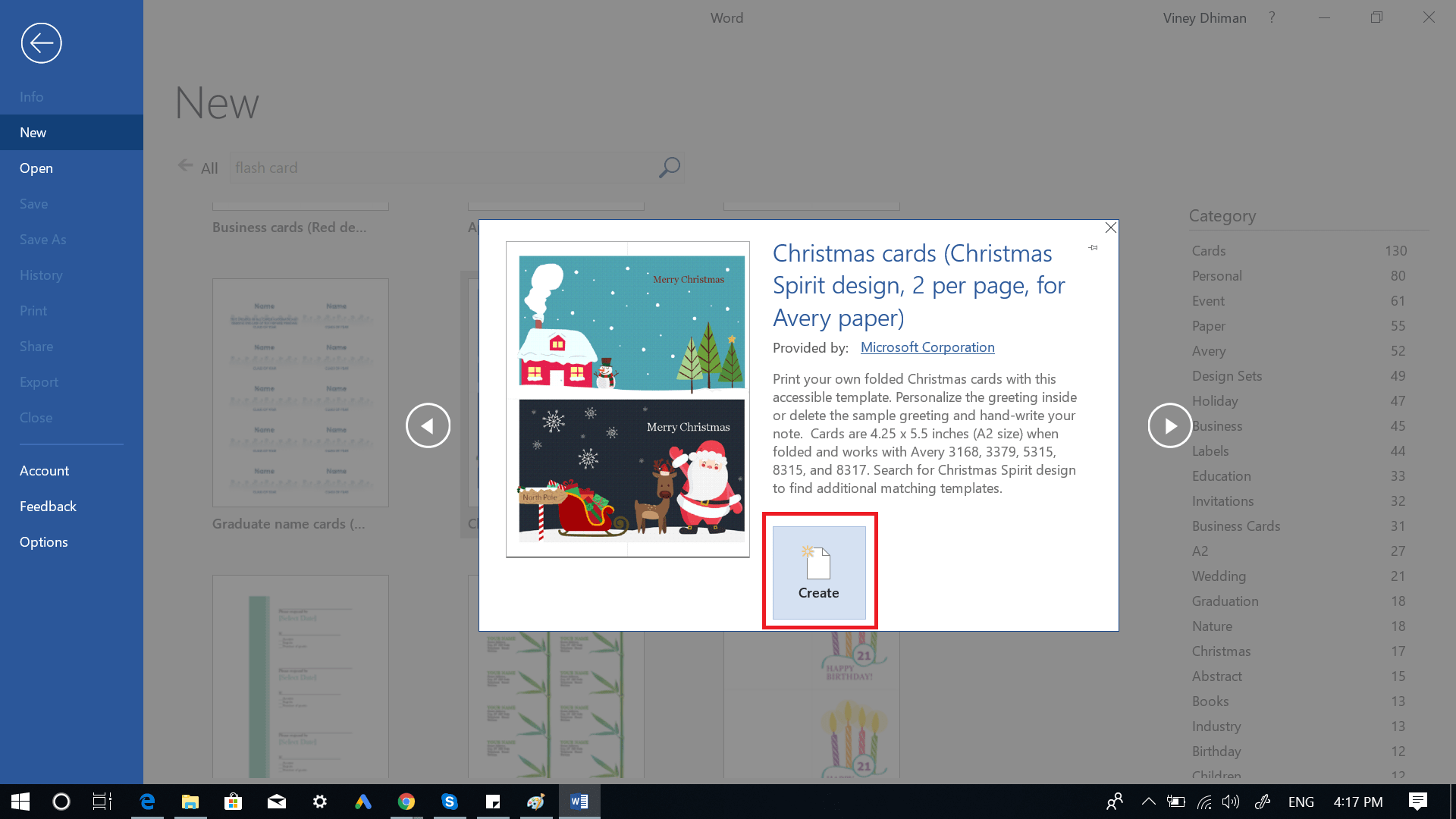Open Mail app from taskbar
Viewport: 1456px width, 819px height.
[277, 802]
